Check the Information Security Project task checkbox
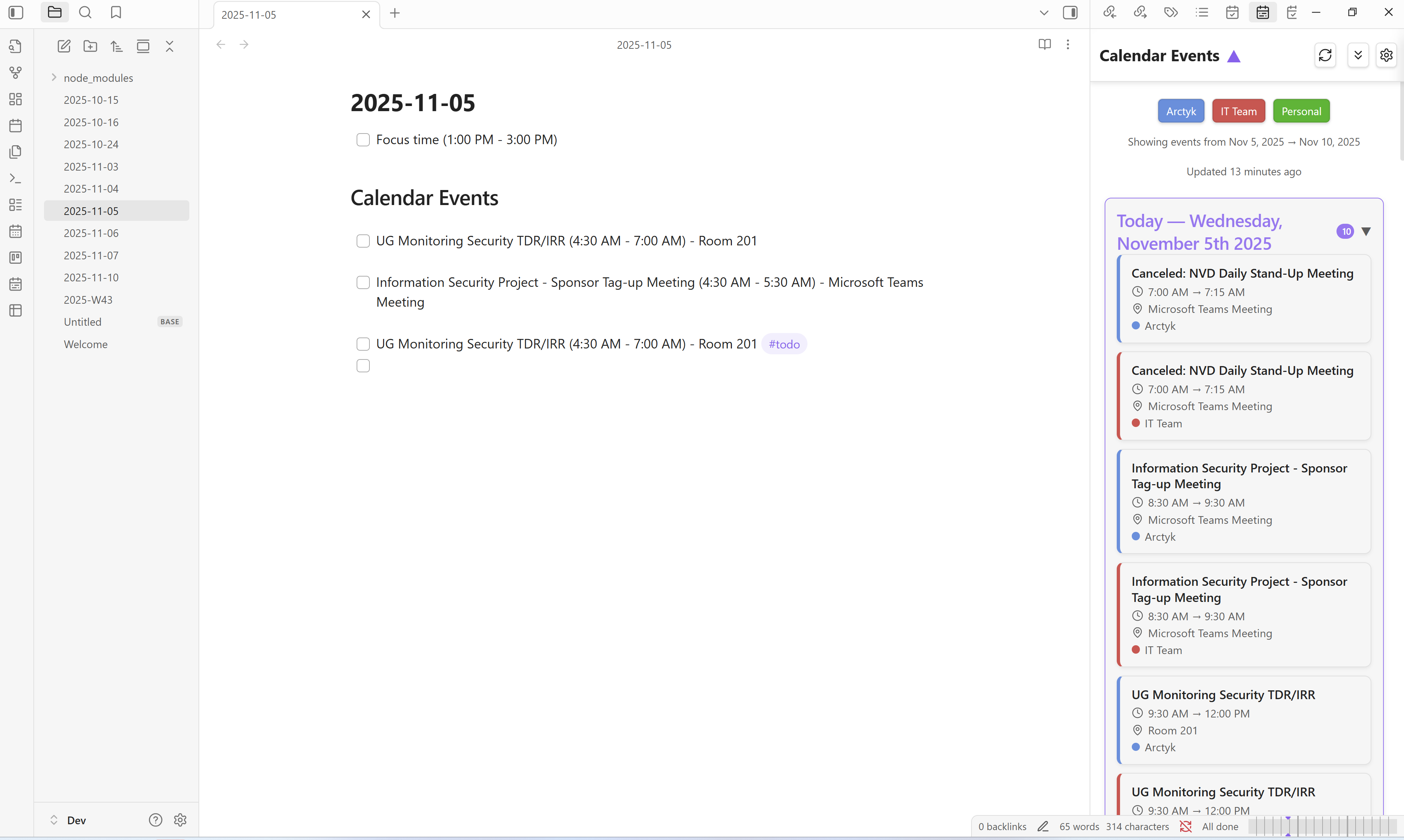This screenshot has width=1404, height=840. pyautogui.click(x=363, y=282)
